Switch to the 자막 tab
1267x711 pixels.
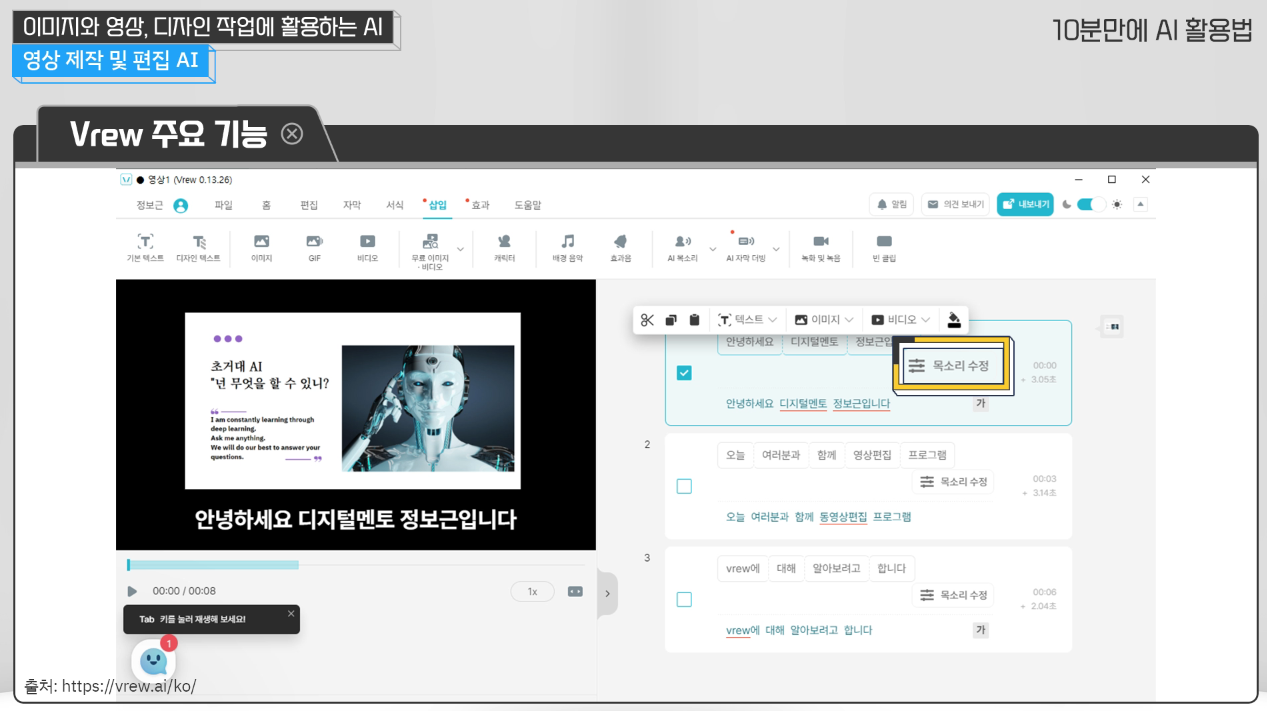[x=352, y=205]
